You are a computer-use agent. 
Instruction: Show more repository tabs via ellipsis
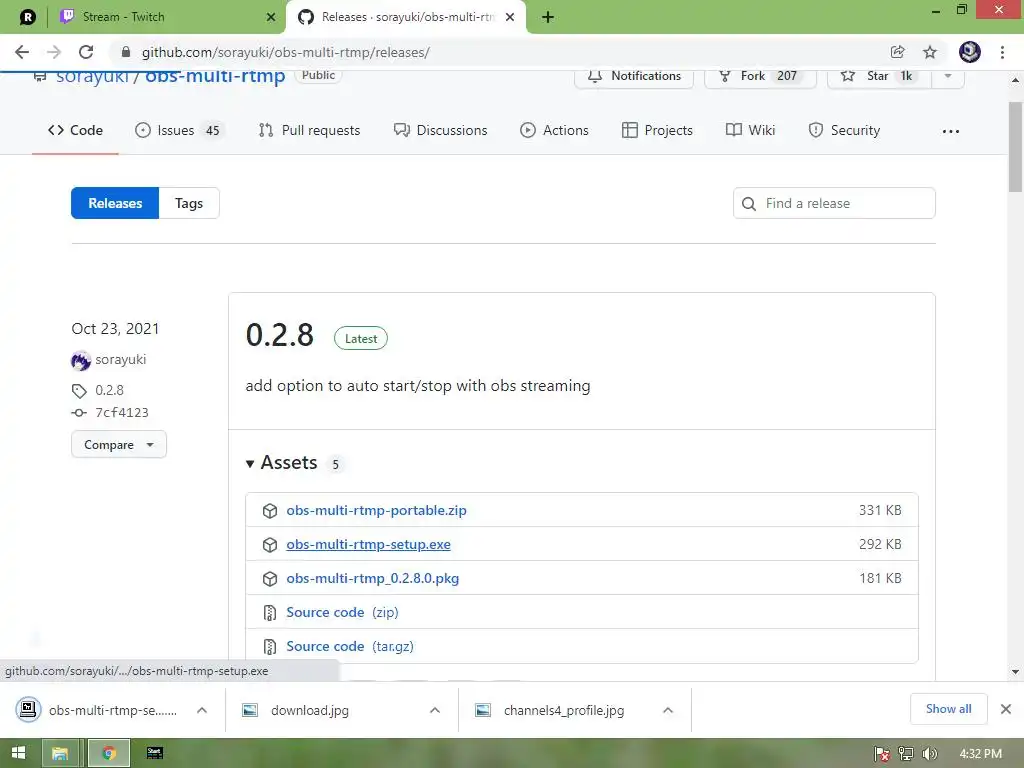click(x=951, y=131)
